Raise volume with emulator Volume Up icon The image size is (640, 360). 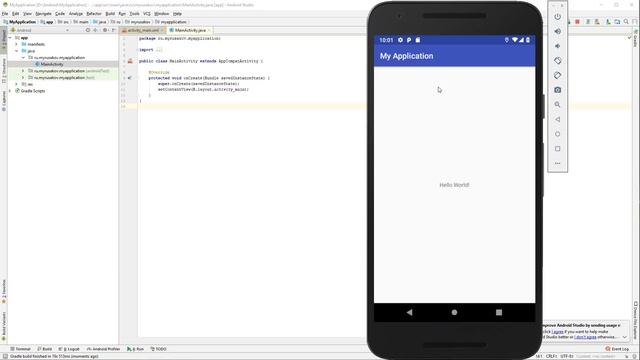[558, 31]
